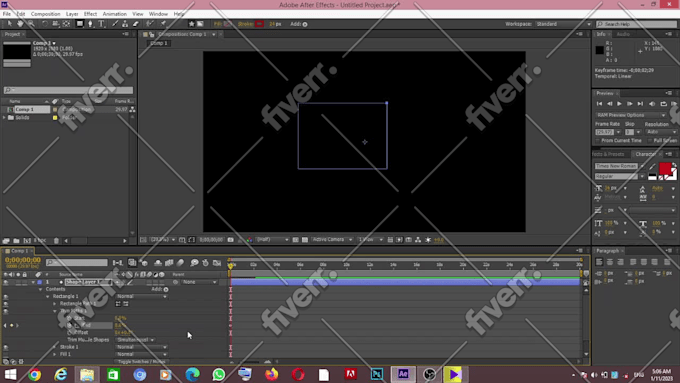The width and height of the screenshot is (680, 383).
Task: Jump to first frame in Preview panel
Action: [599, 104]
